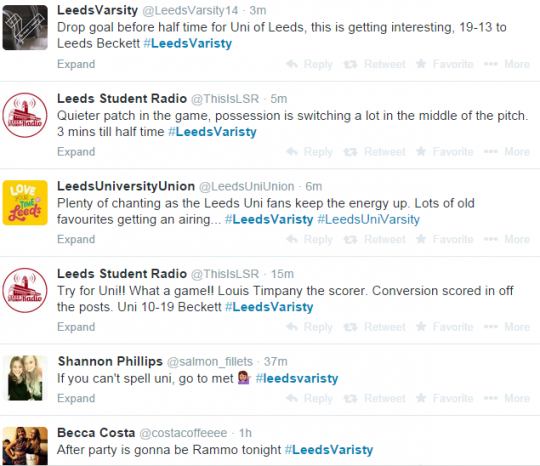Screen dimensions: 540x466
Task: Click the #leedsvaristy hashtag in Shannon's tweet
Action: click(297, 379)
